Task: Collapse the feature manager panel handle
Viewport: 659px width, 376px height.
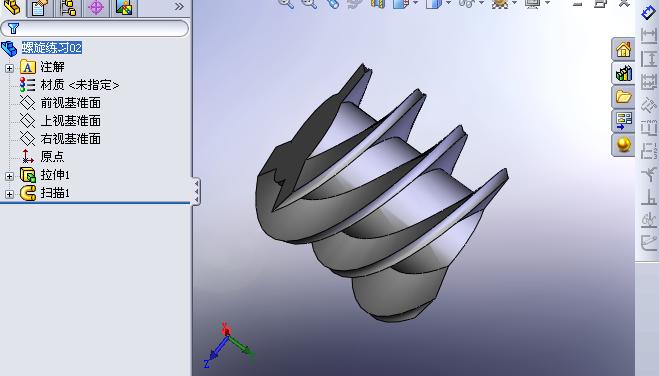Action: [196, 191]
